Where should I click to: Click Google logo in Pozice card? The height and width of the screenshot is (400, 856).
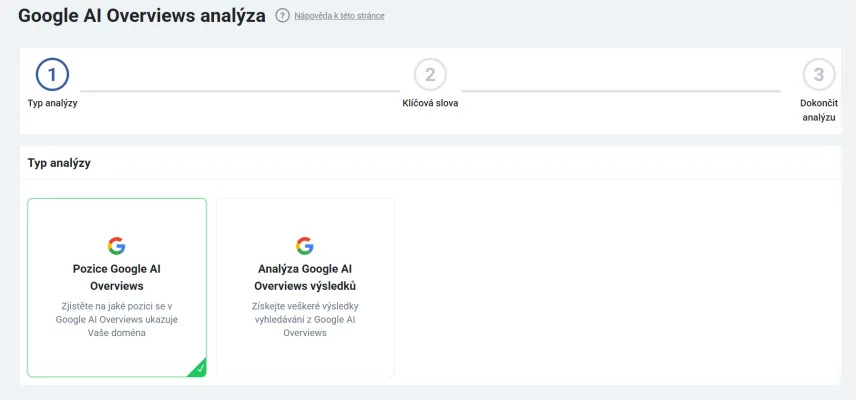pyautogui.click(x=117, y=246)
